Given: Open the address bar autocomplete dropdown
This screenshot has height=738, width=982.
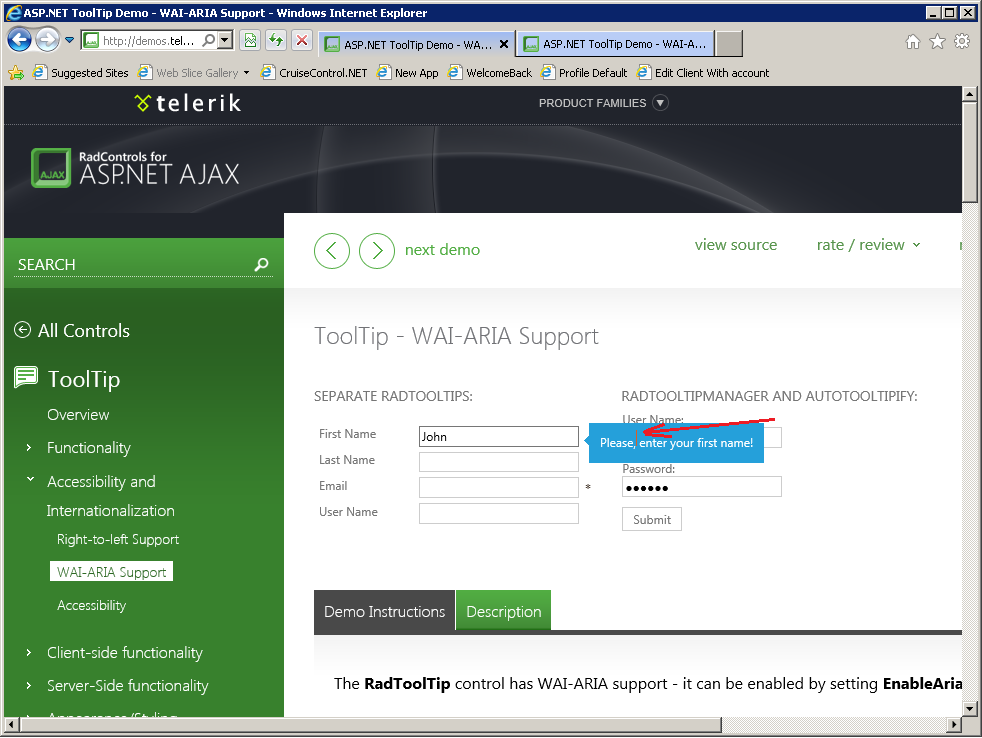Looking at the screenshot, I should coord(225,41).
